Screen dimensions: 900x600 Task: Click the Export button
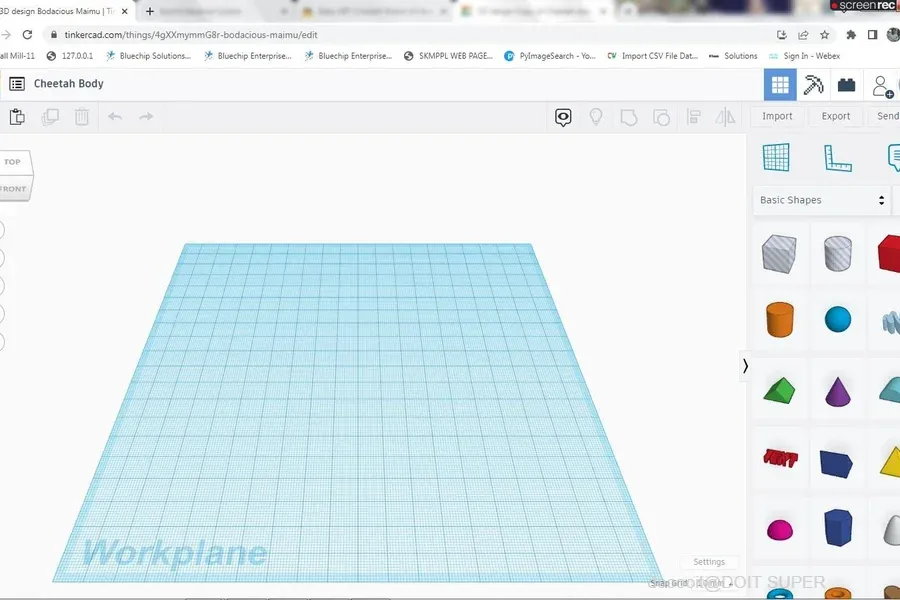836,117
